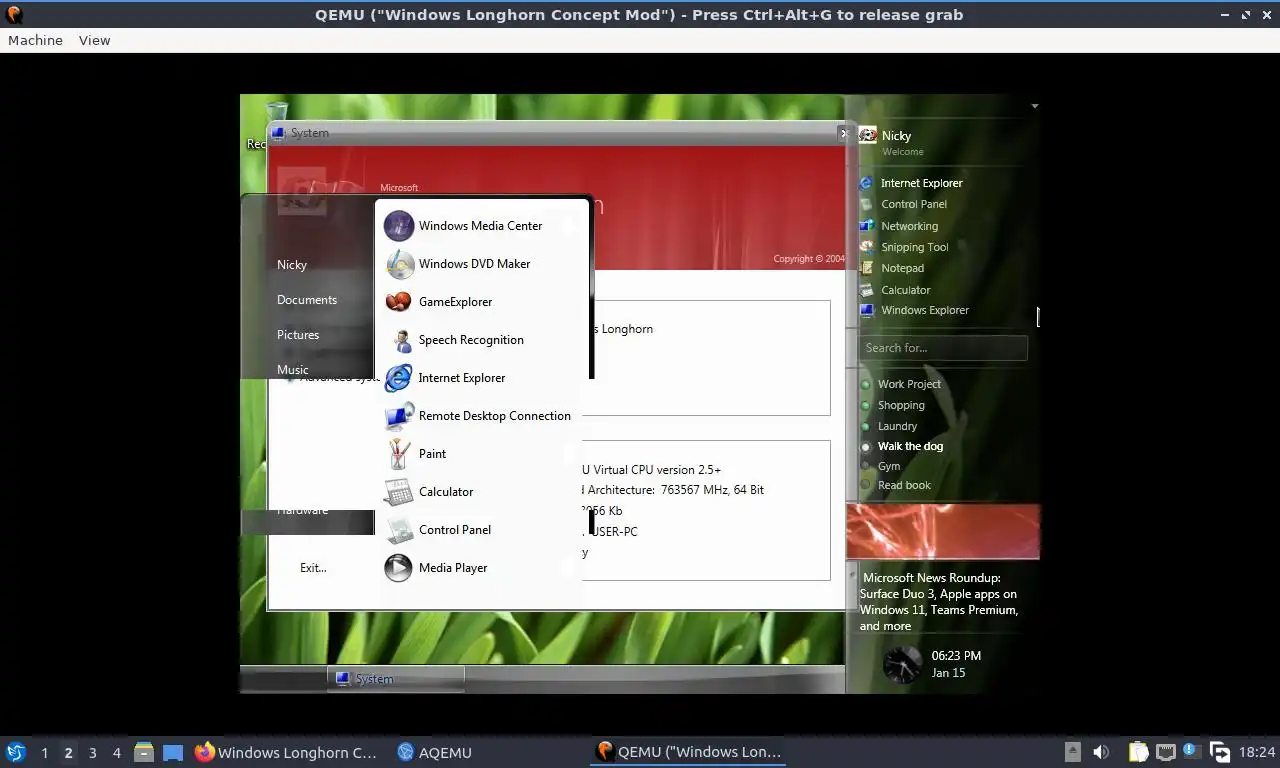Click Nicky user avatar in sidebar

coord(868,135)
